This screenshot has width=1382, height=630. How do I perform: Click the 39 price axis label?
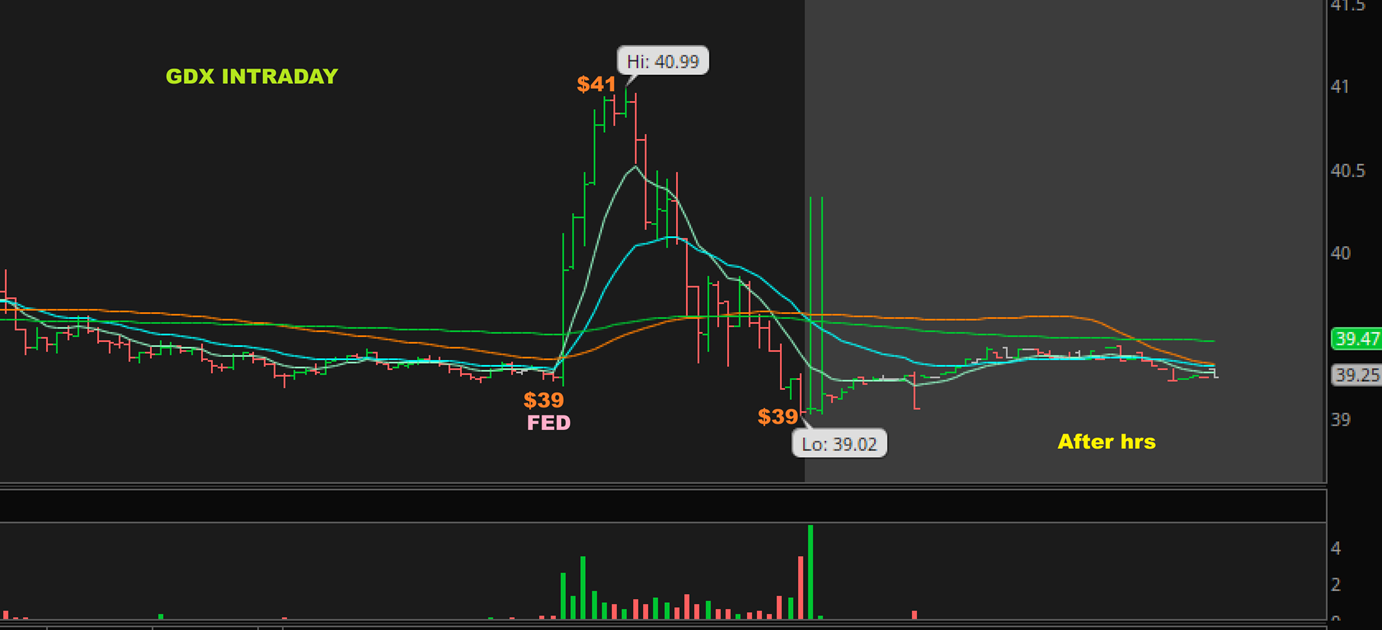(x=1340, y=420)
